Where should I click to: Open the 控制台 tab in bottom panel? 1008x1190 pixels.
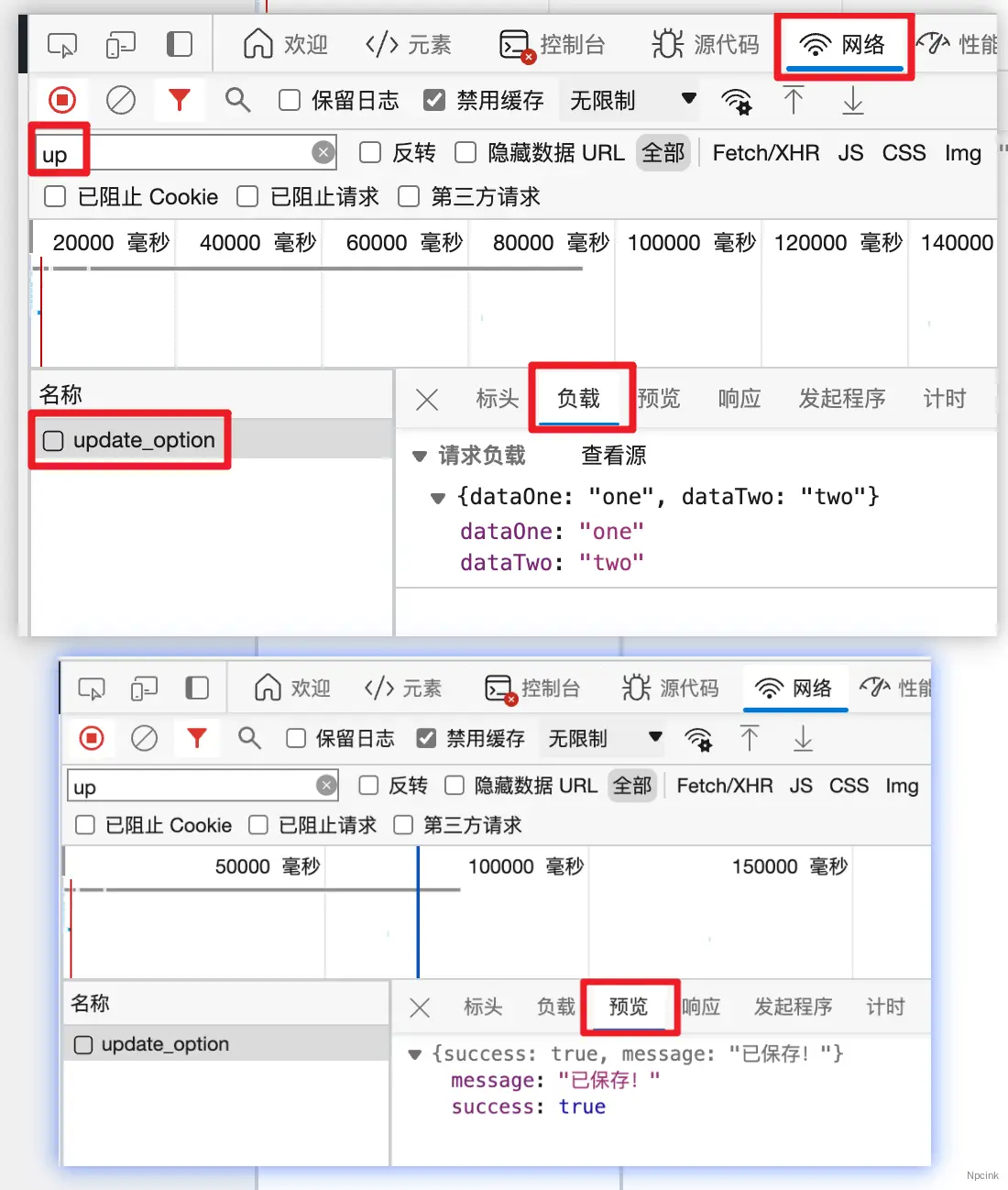pyautogui.click(x=532, y=689)
